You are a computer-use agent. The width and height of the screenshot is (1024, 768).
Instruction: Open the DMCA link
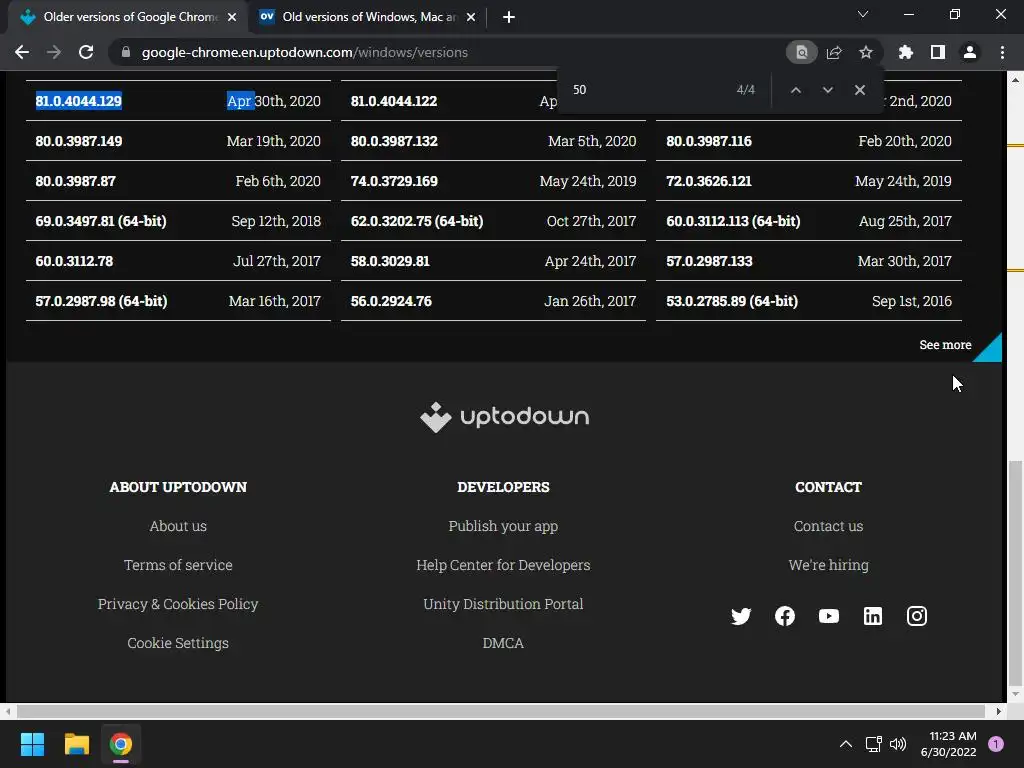tap(503, 643)
